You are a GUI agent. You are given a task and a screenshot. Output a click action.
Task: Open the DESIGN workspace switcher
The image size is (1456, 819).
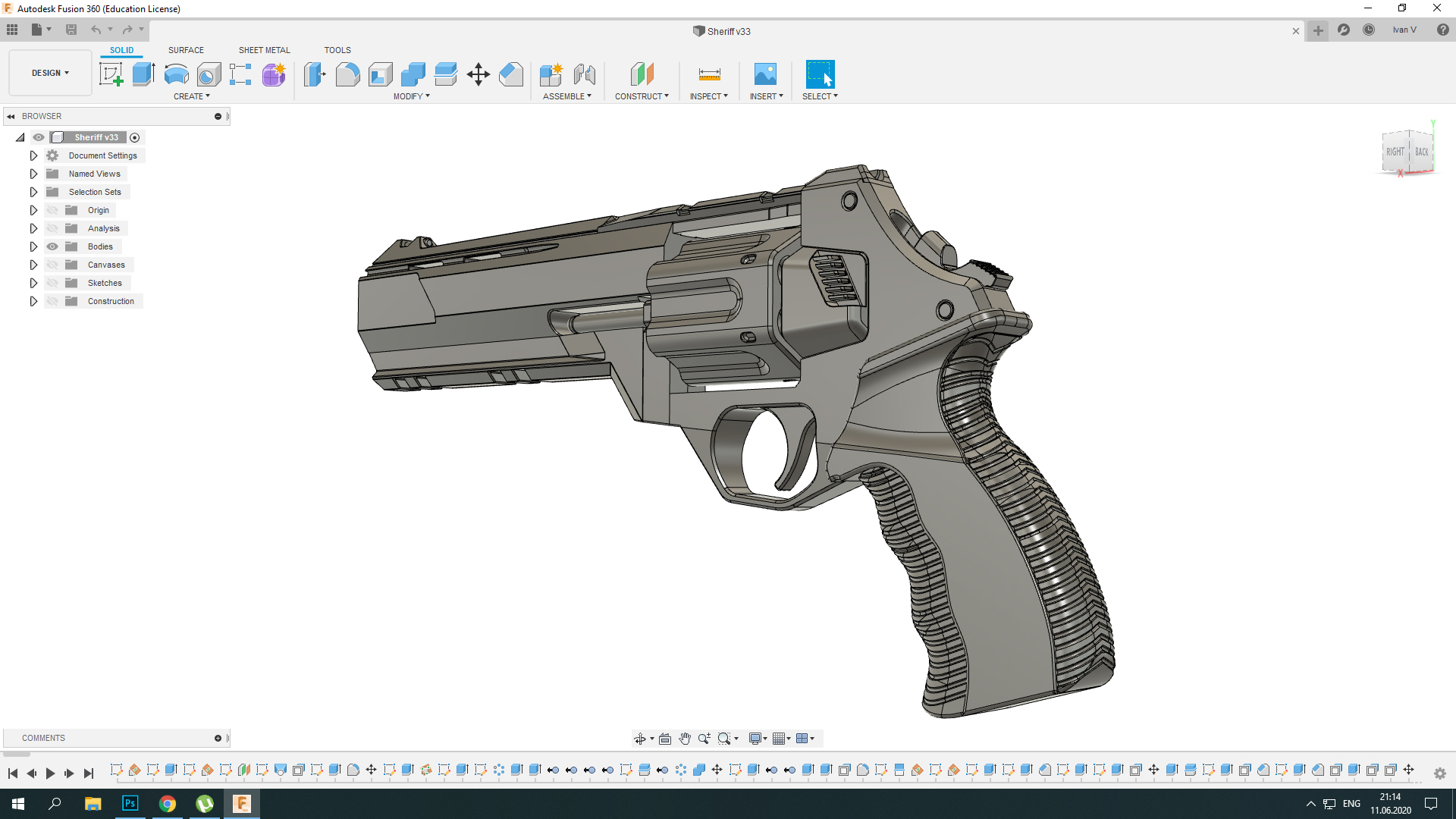(49, 73)
